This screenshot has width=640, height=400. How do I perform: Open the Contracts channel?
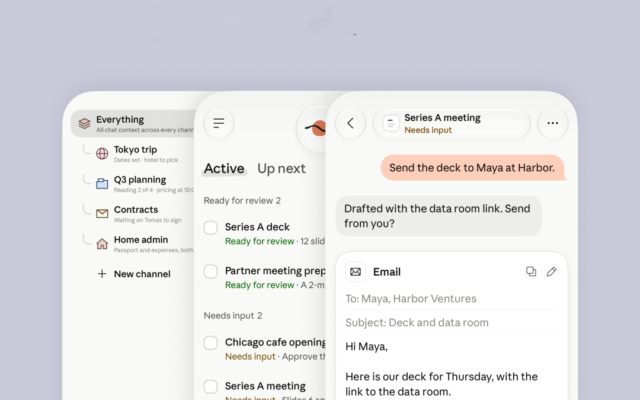point(137,214)
